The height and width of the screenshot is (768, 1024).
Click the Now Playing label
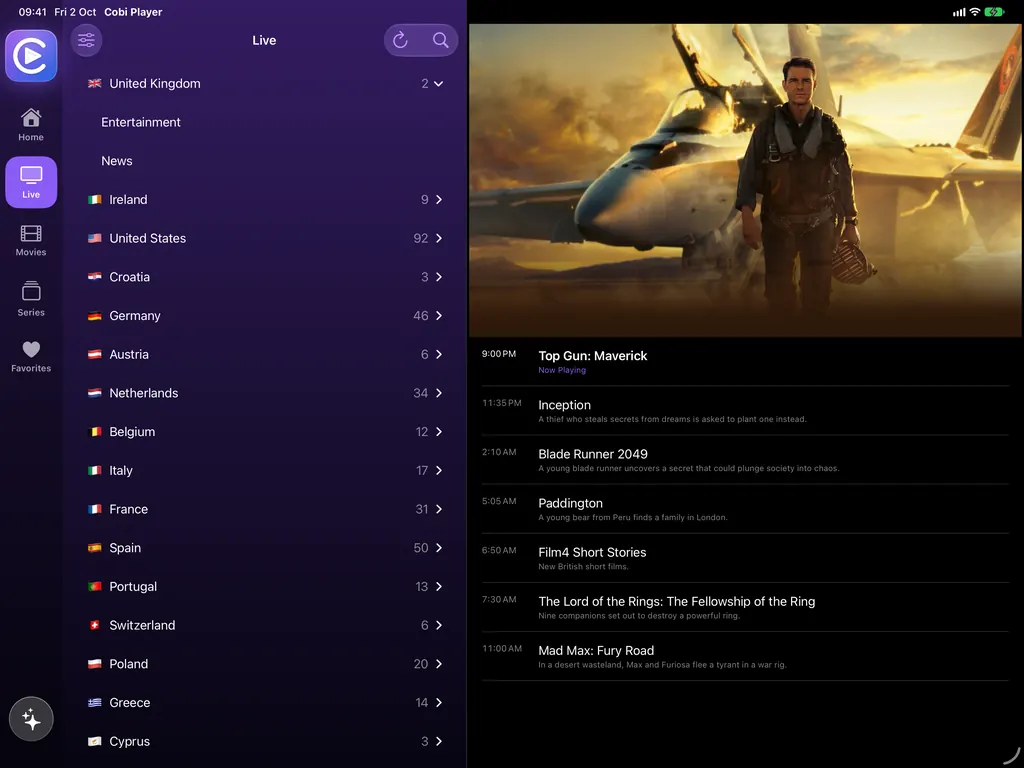[x=562, y=370]
